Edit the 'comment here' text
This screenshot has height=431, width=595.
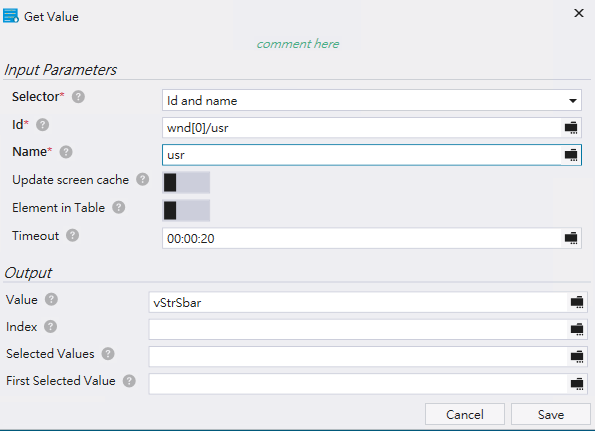pos(298,44)
